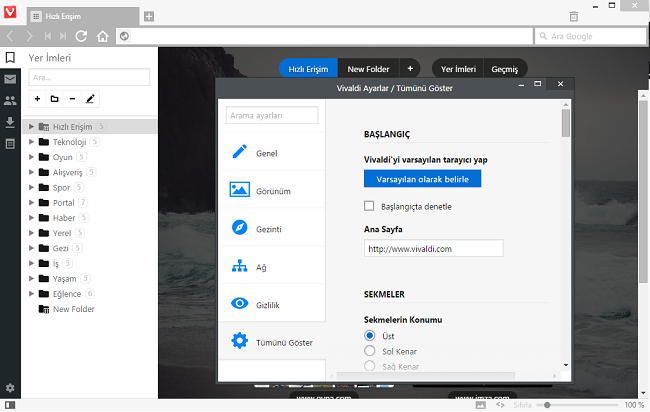The height and width of the screenshot is (412, 650).
Task: Open closed tabs trash icon
Action: pos(573,16)
